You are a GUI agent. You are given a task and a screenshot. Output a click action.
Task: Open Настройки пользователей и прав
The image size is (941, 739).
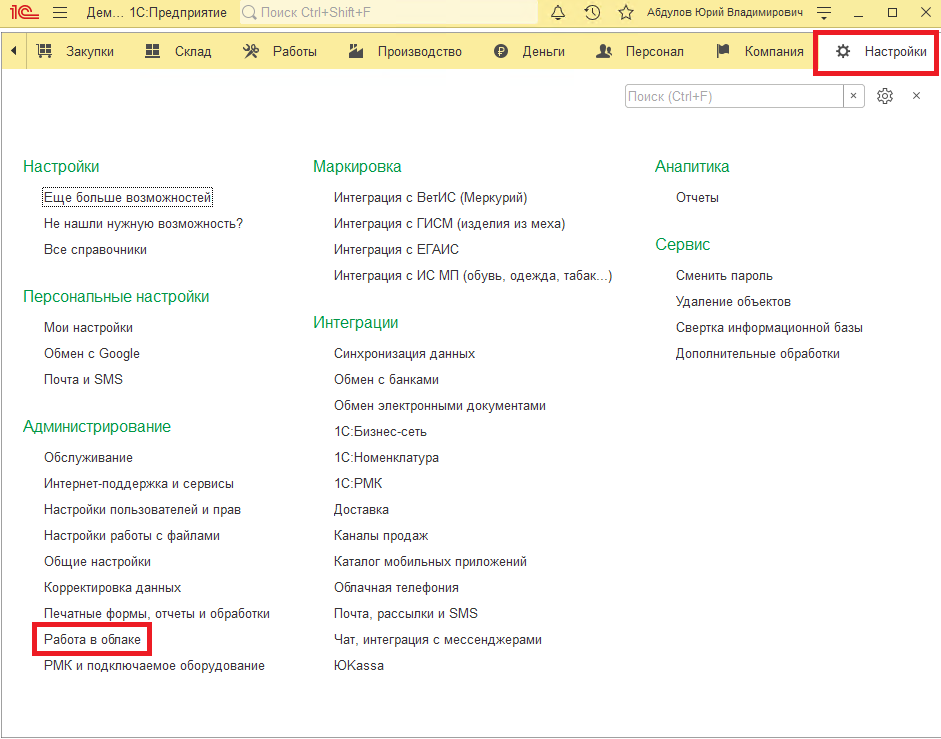pyautogui.click(x=142, y=510)
